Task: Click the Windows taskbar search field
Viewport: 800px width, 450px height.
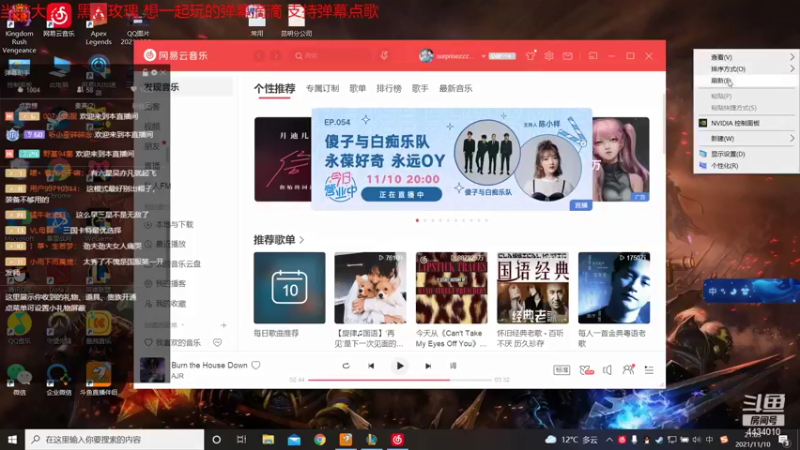Action: pos(114,439)
